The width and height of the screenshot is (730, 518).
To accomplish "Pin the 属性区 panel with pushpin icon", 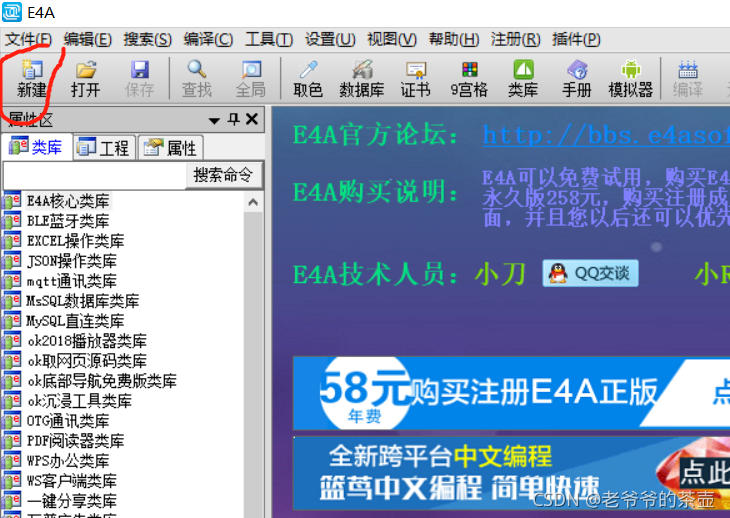I will pyautogui.click(x=233, y=120).
